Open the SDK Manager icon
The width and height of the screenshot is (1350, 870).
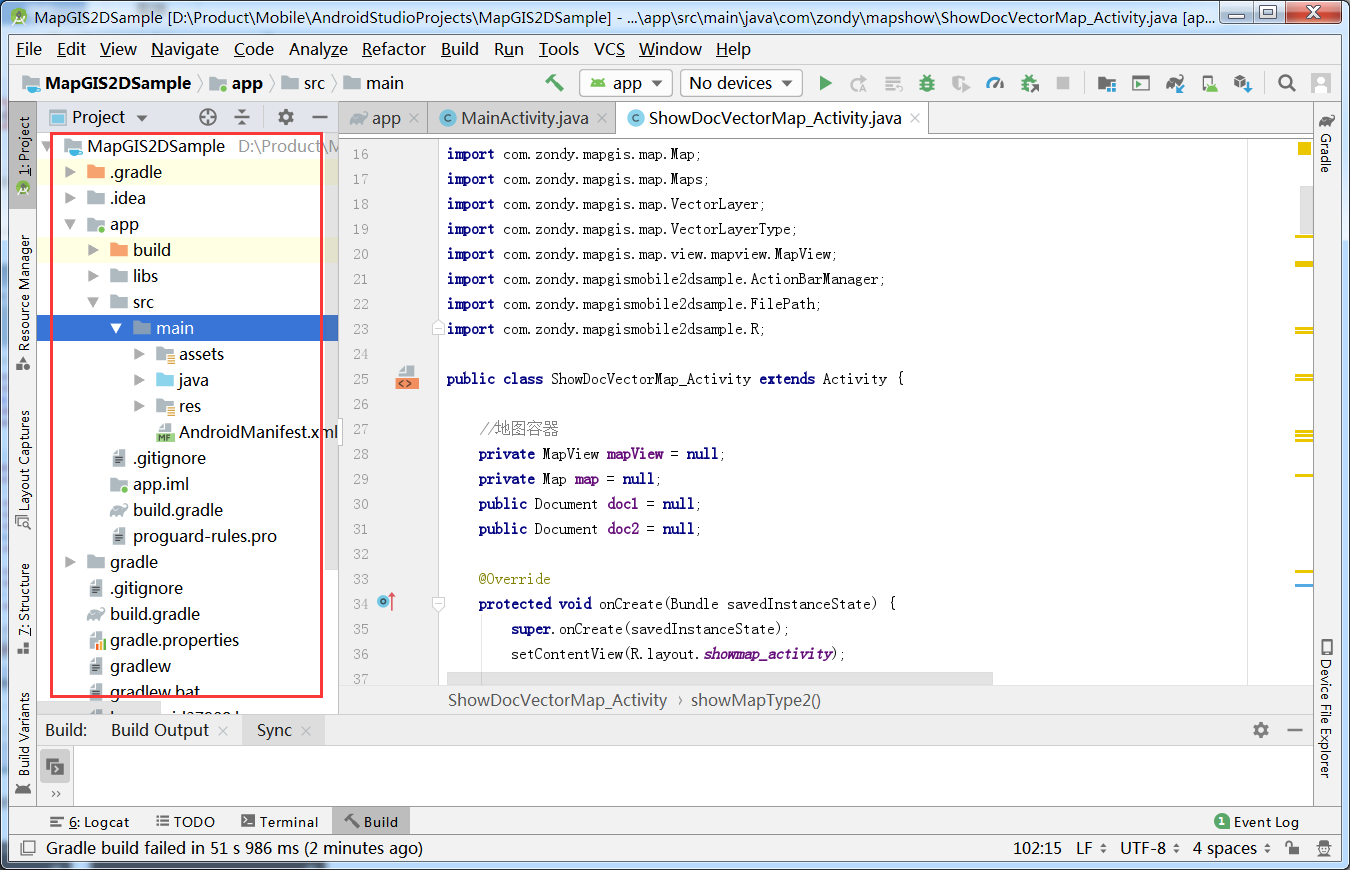tap(1242, 83)
